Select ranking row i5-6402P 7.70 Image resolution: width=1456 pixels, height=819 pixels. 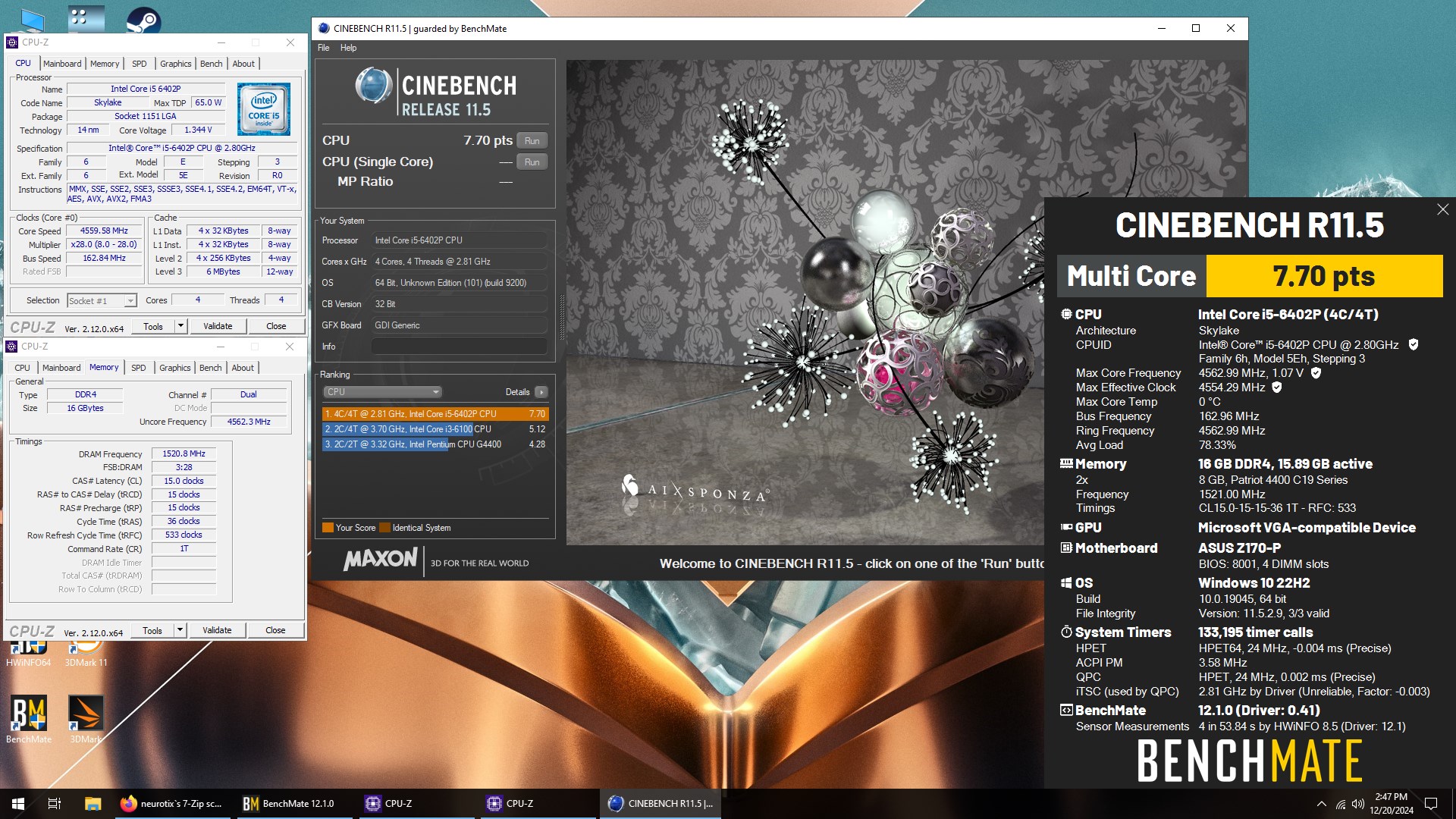[435, 414]
